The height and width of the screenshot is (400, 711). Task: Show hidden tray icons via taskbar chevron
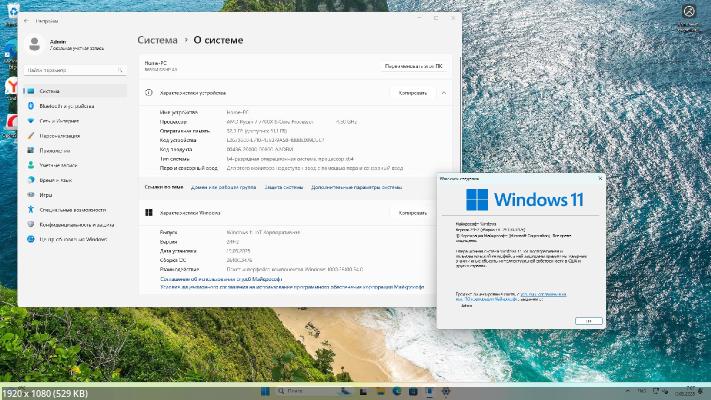[x=628, y=391]
